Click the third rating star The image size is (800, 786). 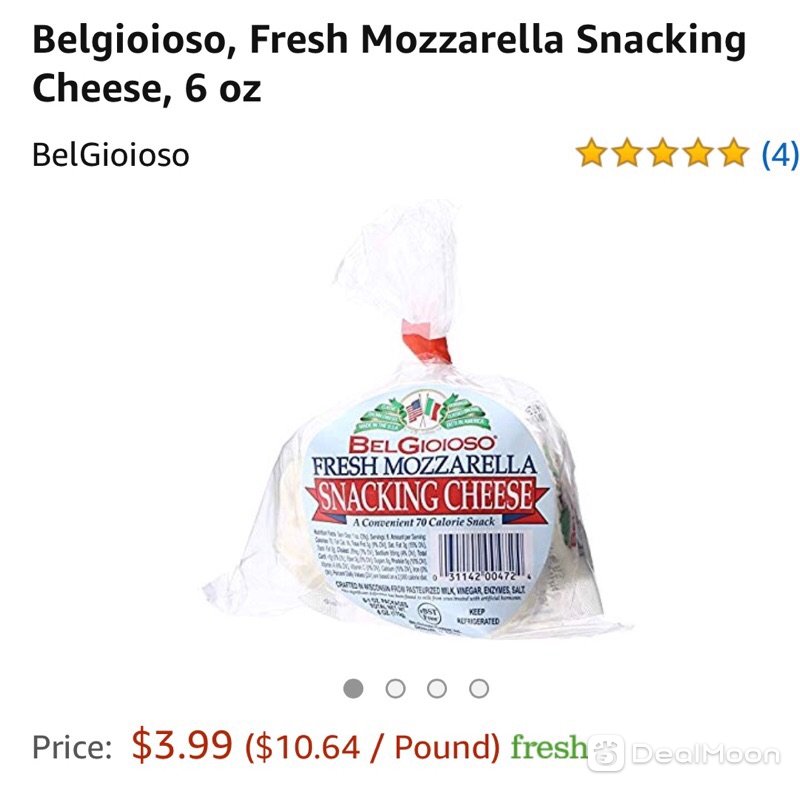pyautogui.click(x=662, y=153)
